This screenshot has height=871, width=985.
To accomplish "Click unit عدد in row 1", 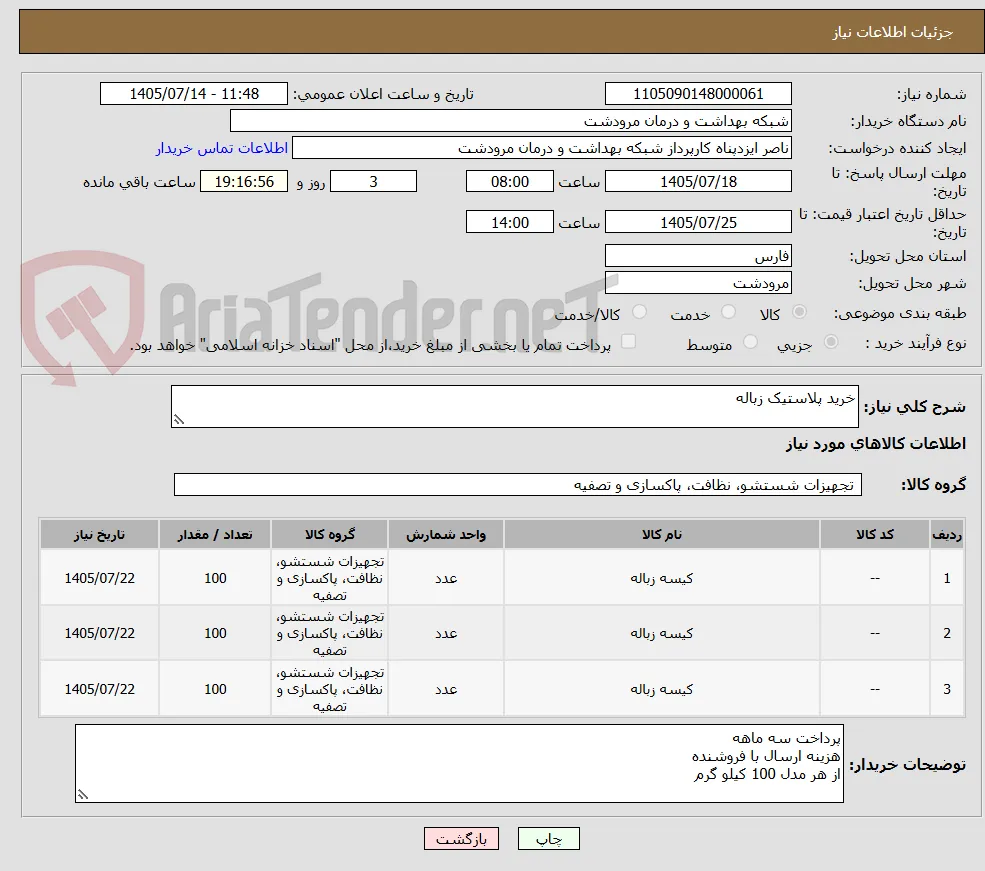I will pos(446,578).
